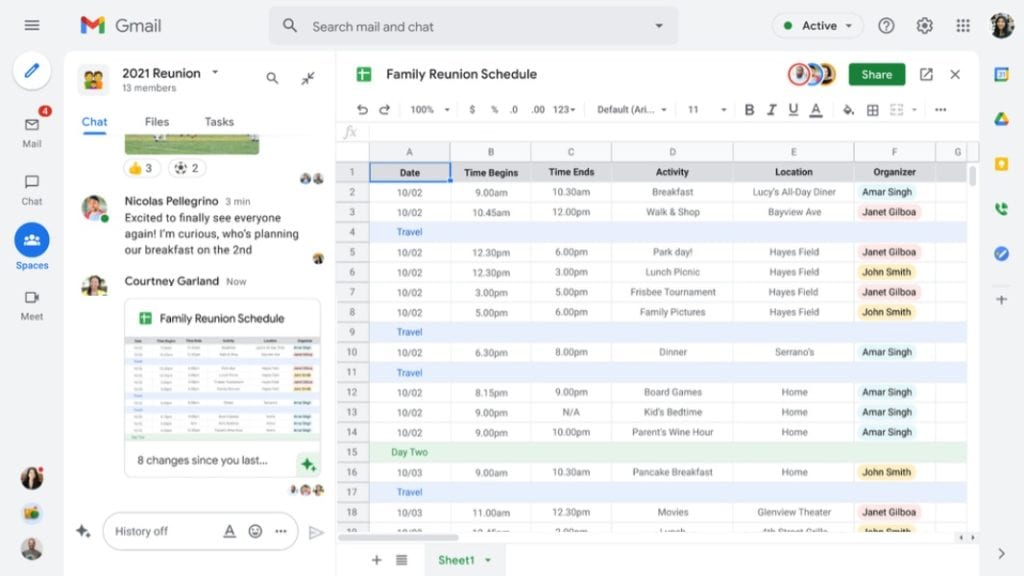Open the borders tool

click(872, 110)
